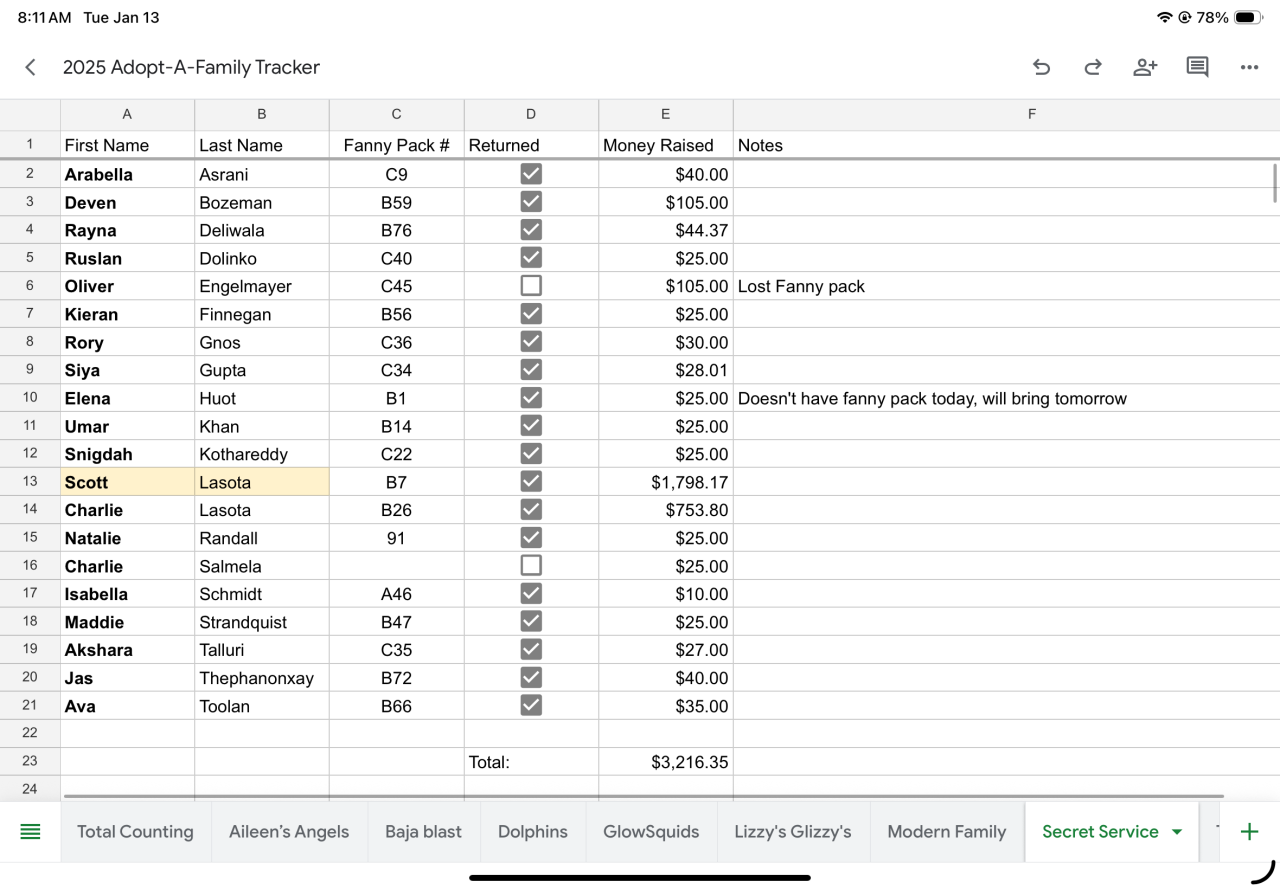Viewport: 1280px width, 889px height.
Task: Uncheck the Returned box for Arabella Asrani
Action: tap(531, 174)
